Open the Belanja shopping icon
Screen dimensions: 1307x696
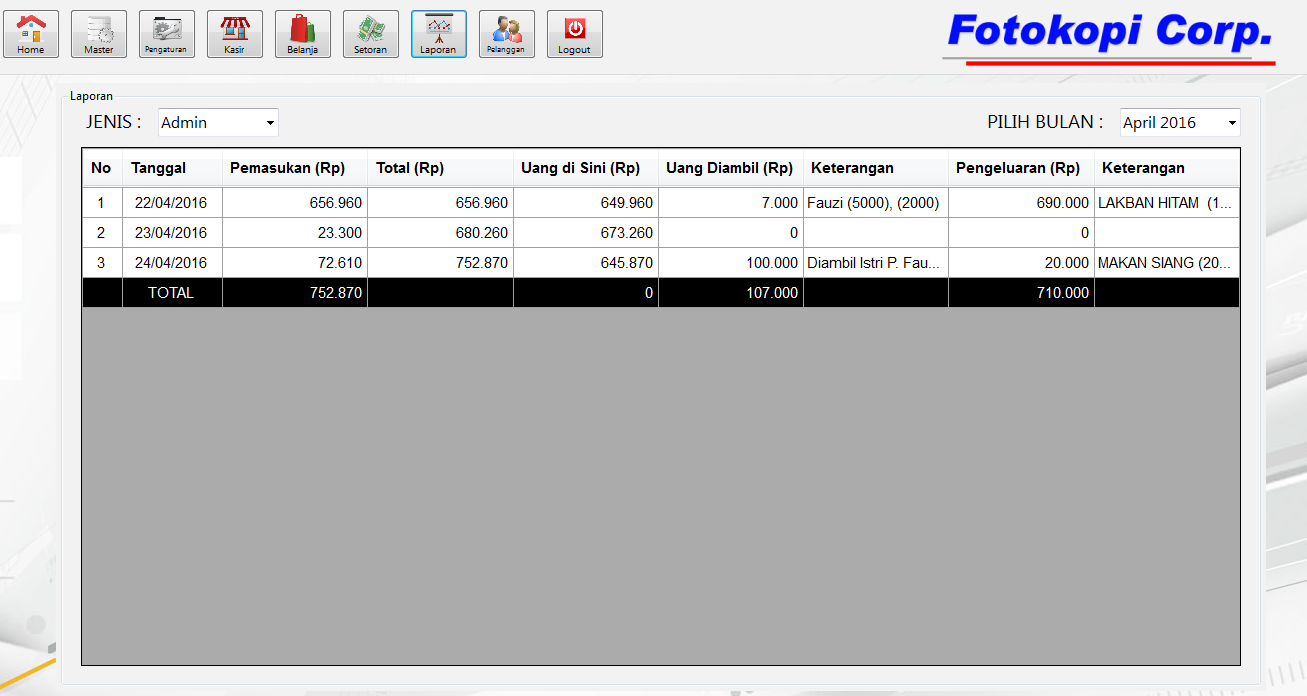[302, 33]
